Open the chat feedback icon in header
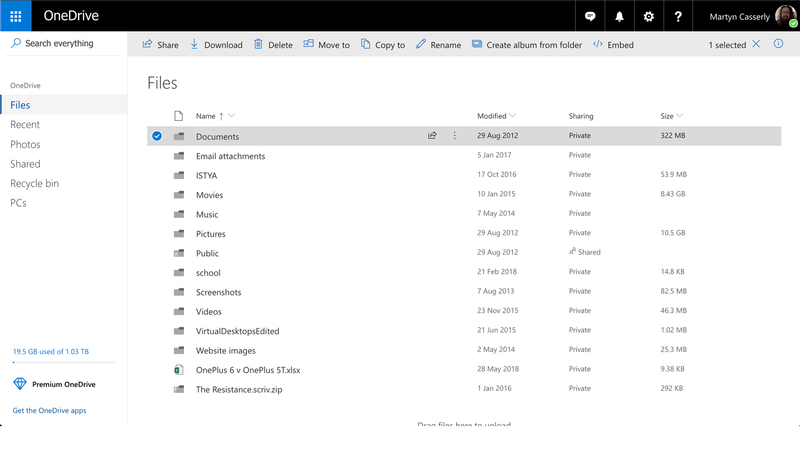 590,16
